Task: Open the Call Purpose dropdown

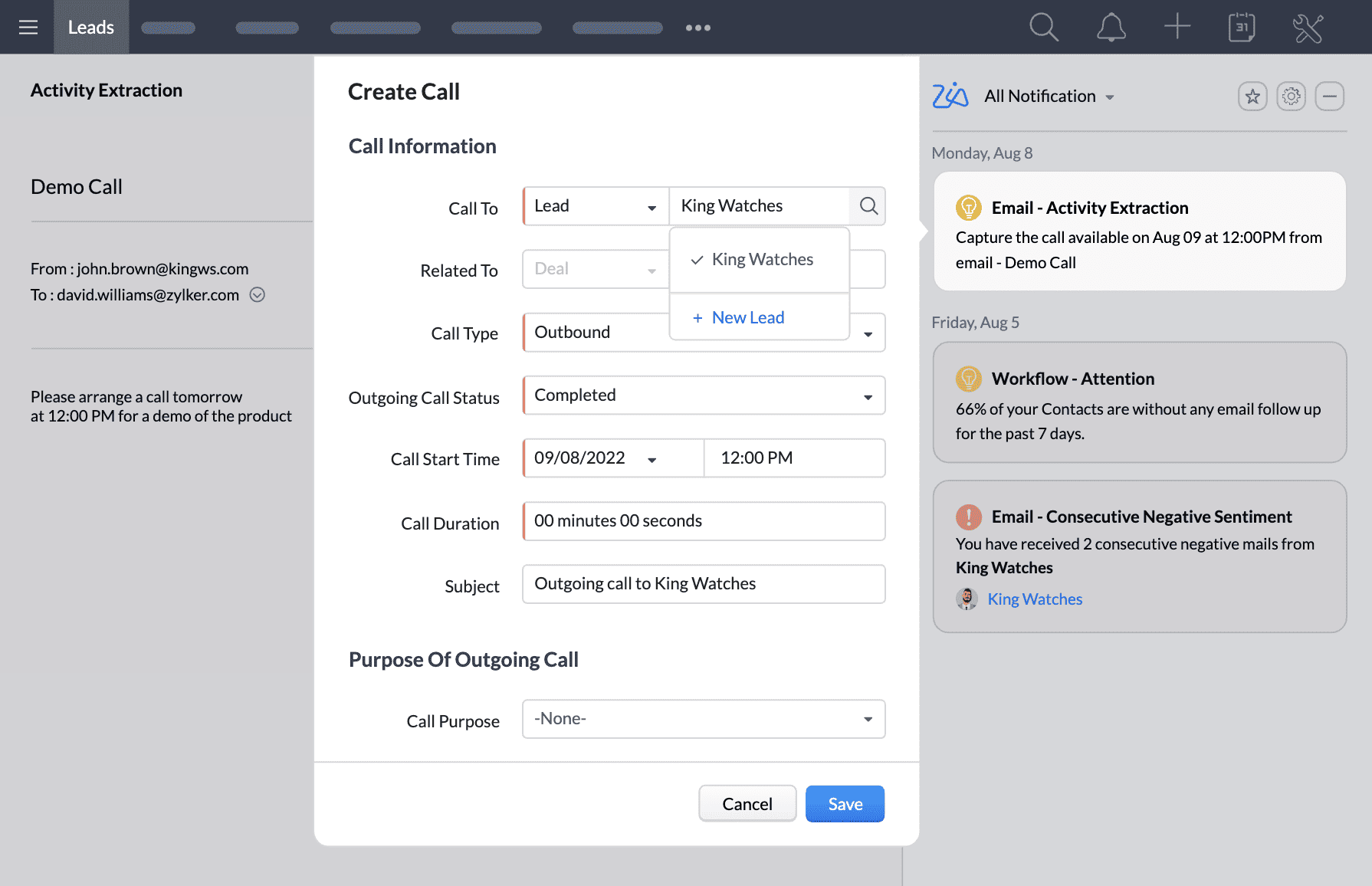Action: coord(704,719)
